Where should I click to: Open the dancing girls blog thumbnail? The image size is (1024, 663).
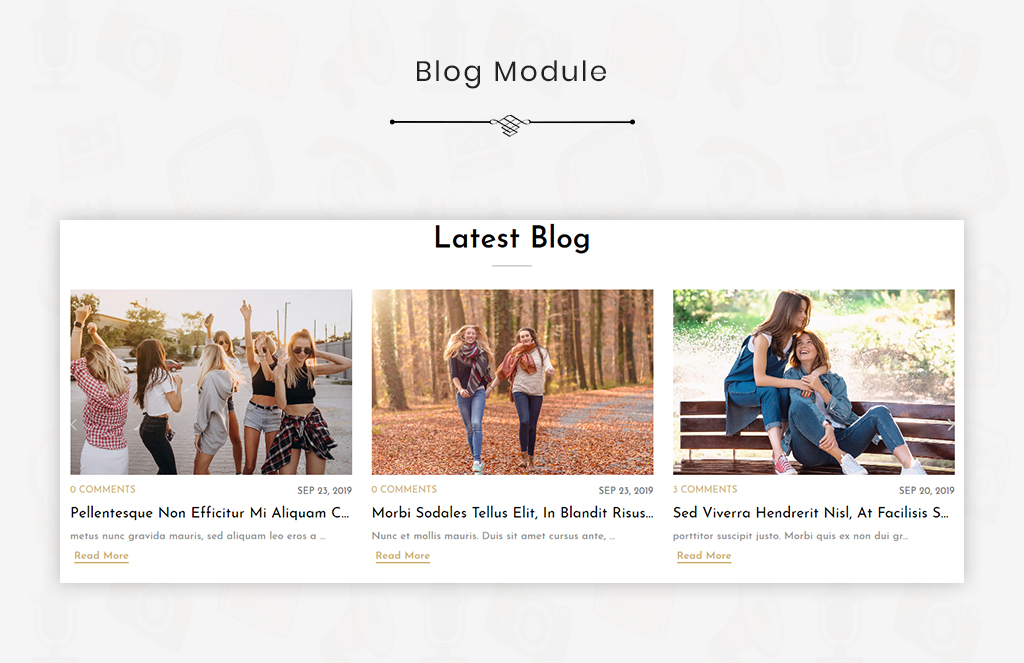pyautogui.click(x=211, y=382)
